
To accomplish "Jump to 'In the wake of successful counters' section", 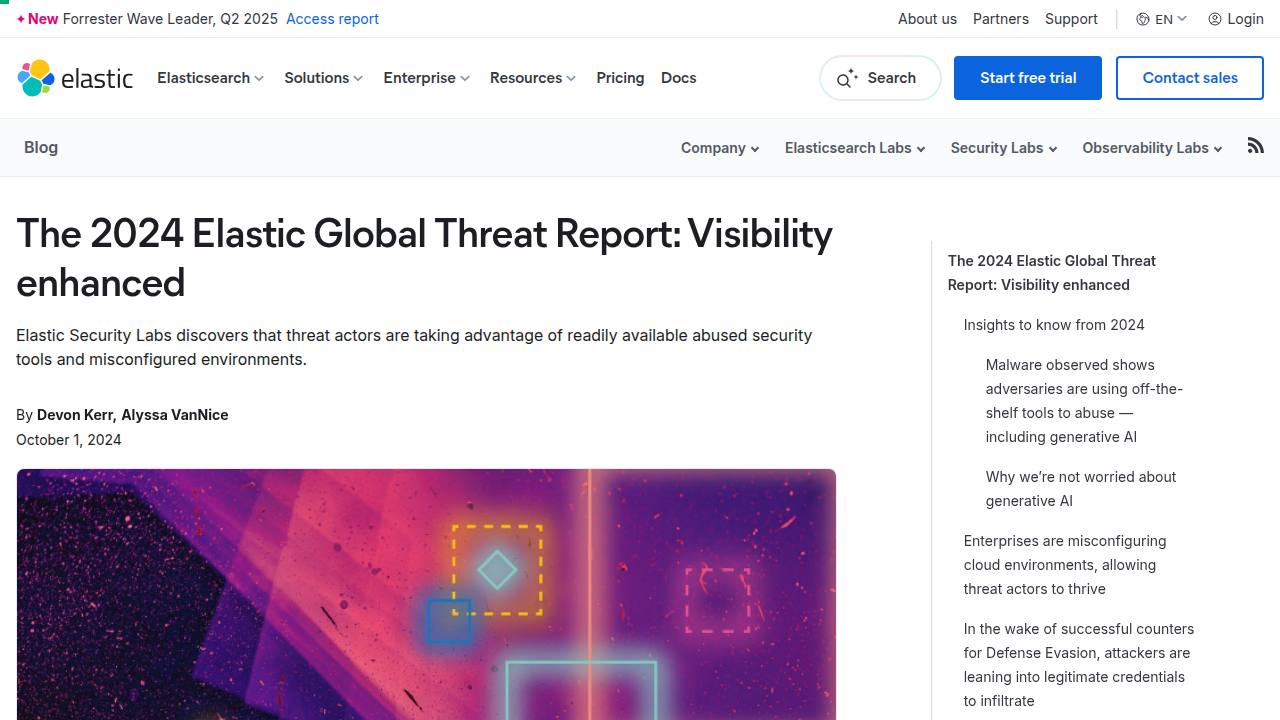I will (1079, 665).
